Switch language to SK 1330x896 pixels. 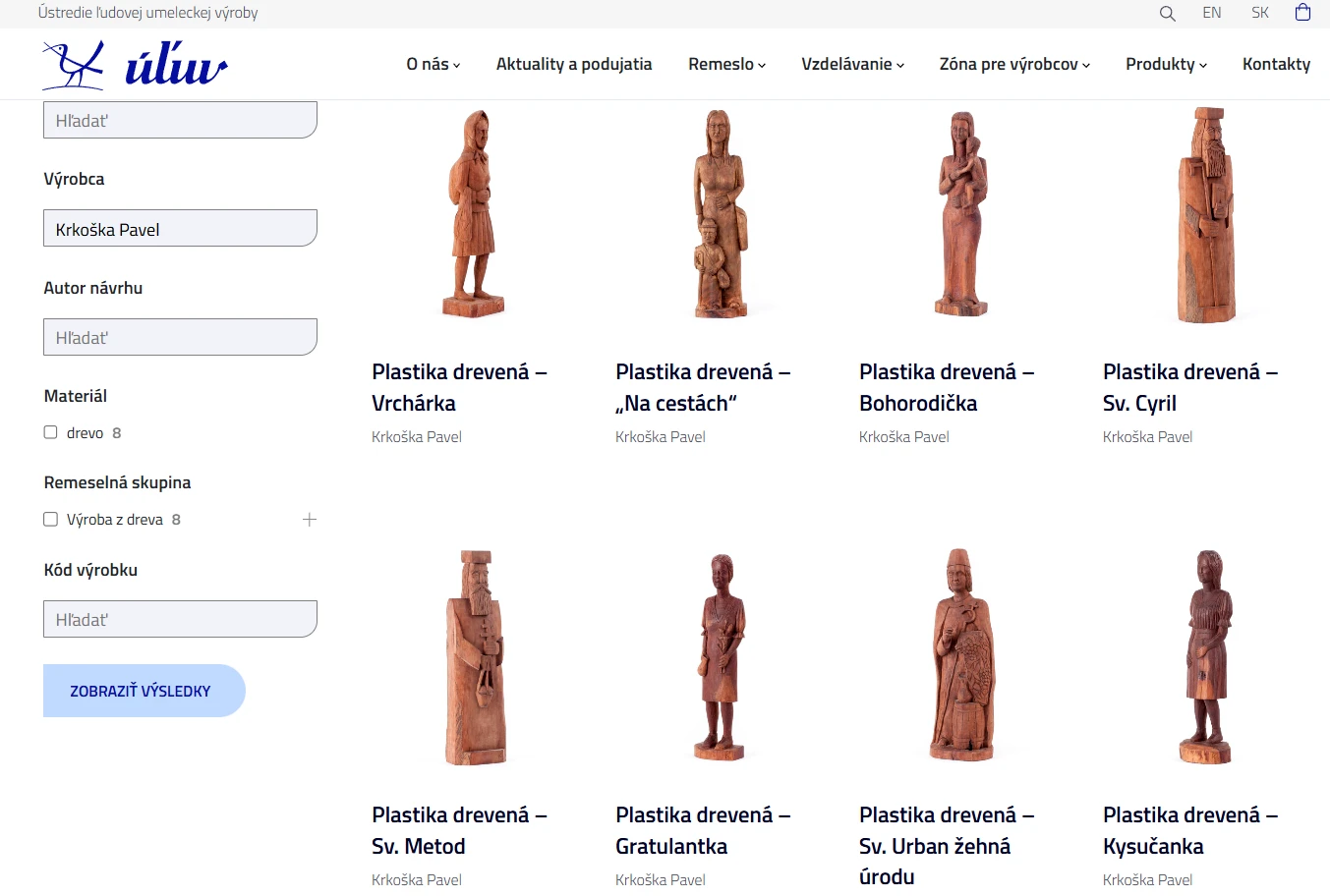tap(1260, 13)
